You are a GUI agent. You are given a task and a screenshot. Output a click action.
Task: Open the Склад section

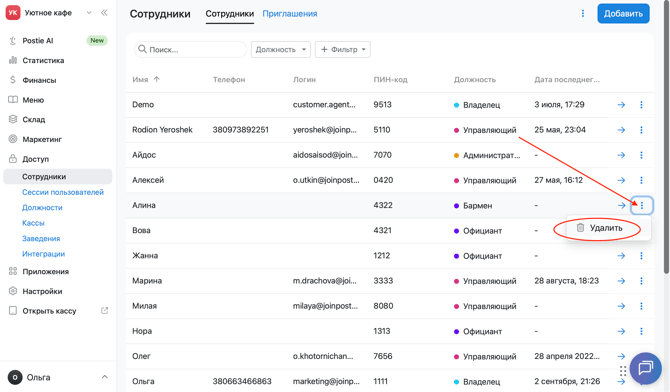coord(34,119)
